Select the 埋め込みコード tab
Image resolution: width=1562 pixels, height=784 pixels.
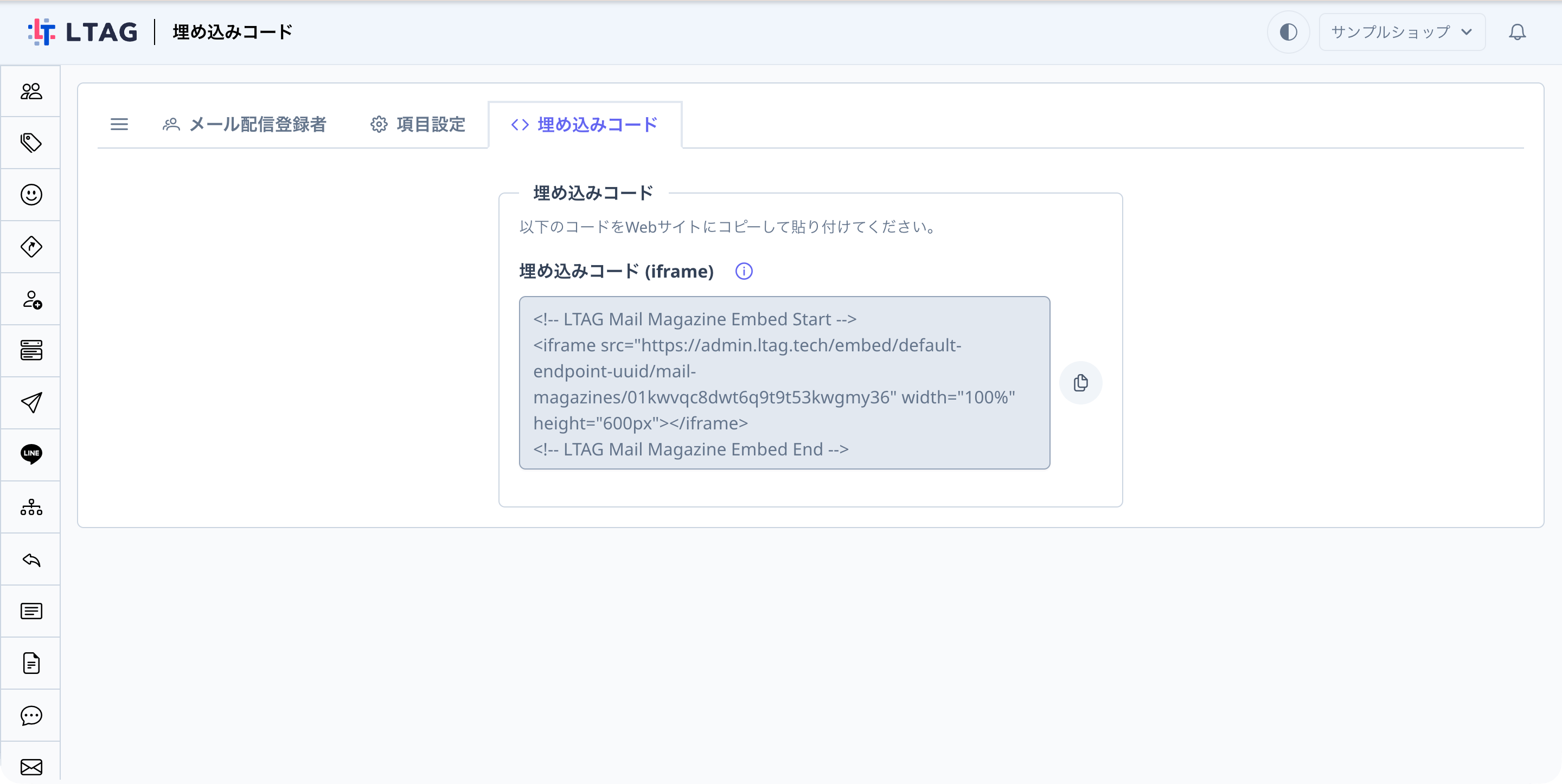coord(585,124)
